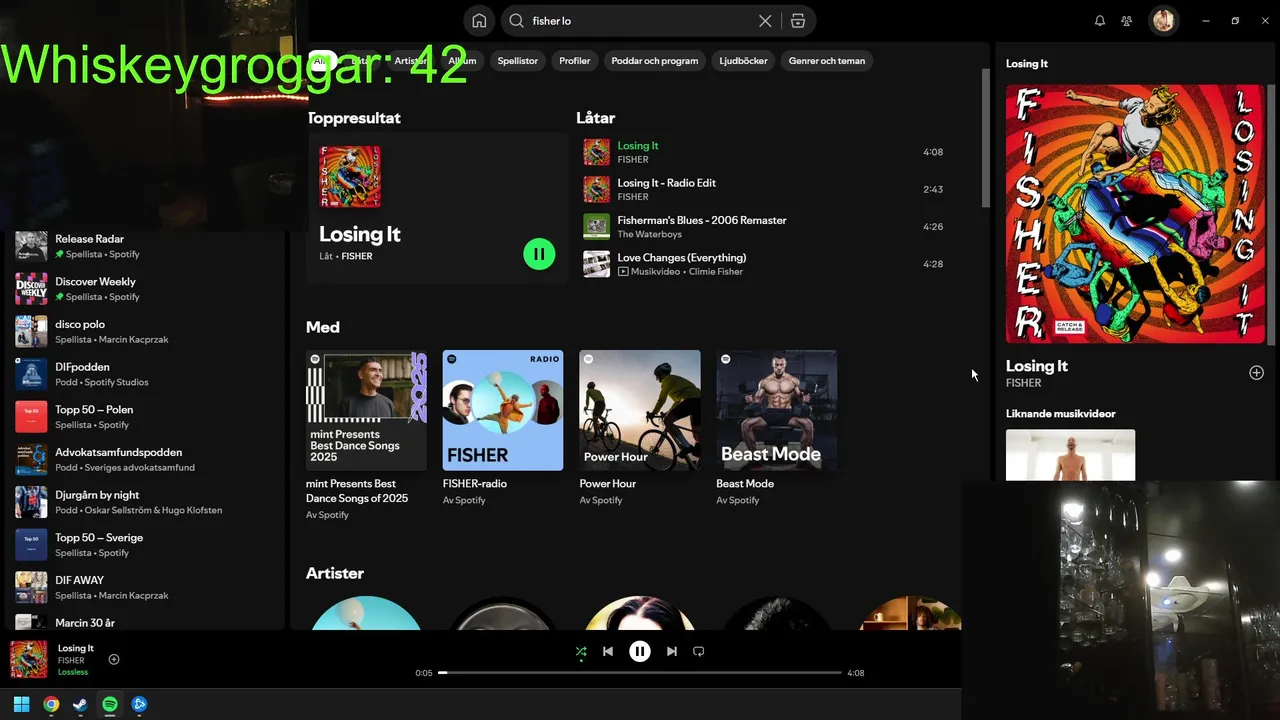Image resolution: width=1280 pixels, height=720 pixels.
Task: Open notifications bell icon
Action: click(x=1100, y=20)
